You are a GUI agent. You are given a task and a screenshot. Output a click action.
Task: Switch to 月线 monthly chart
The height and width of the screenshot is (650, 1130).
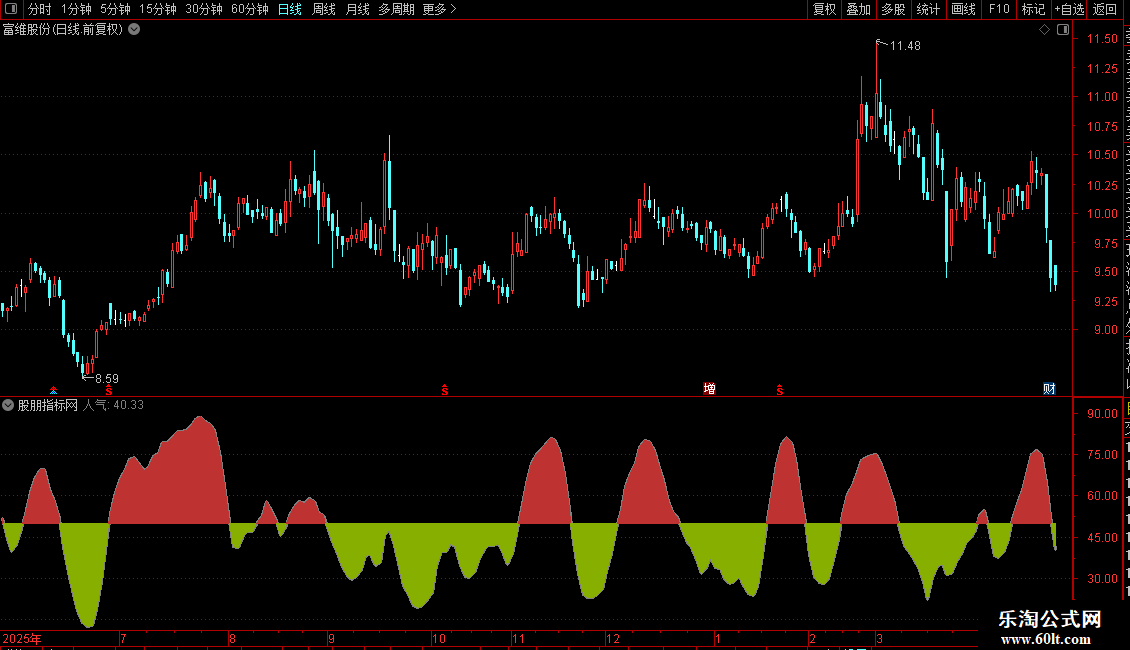coord(357,9)
